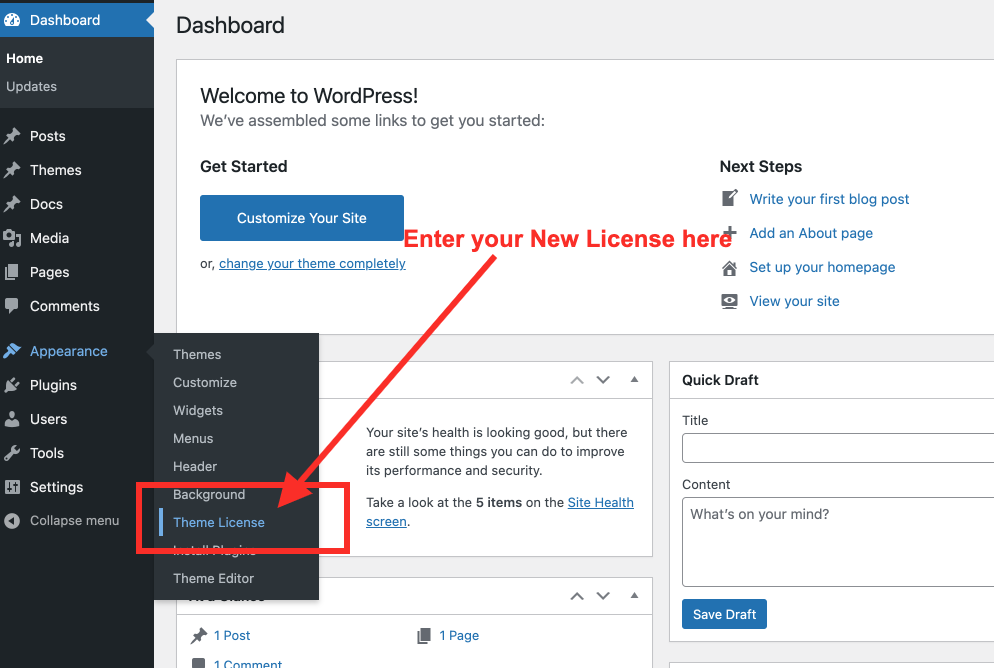Focus the Quick Draft Title field
The image size is (994, 668).
838,448
